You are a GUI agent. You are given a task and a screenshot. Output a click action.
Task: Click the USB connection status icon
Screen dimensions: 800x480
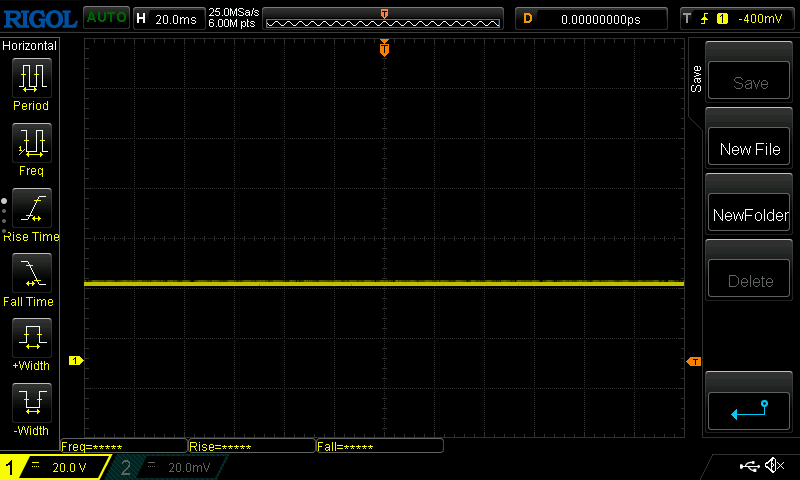point(749,466)
